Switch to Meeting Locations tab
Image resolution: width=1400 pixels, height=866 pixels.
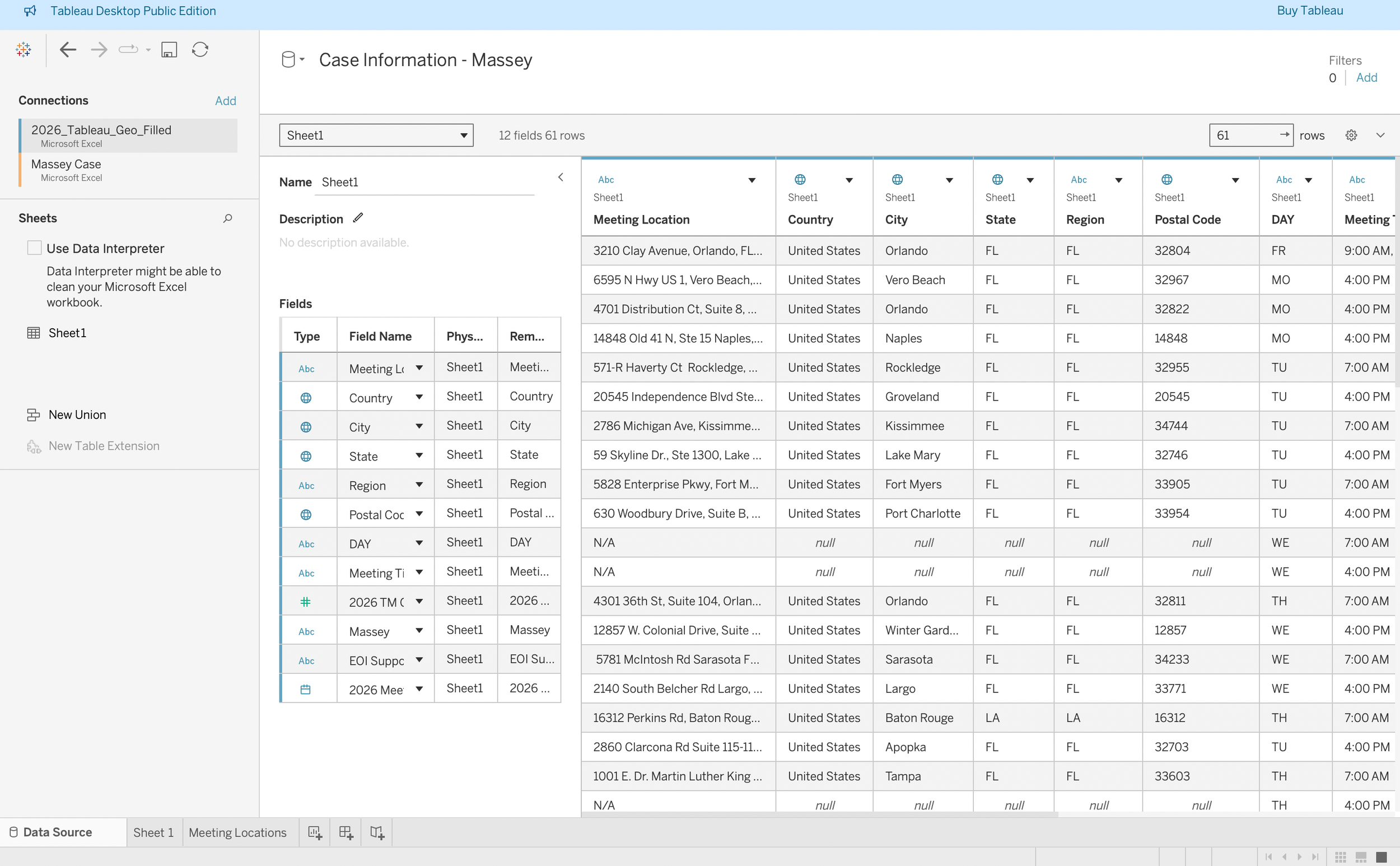237,833
